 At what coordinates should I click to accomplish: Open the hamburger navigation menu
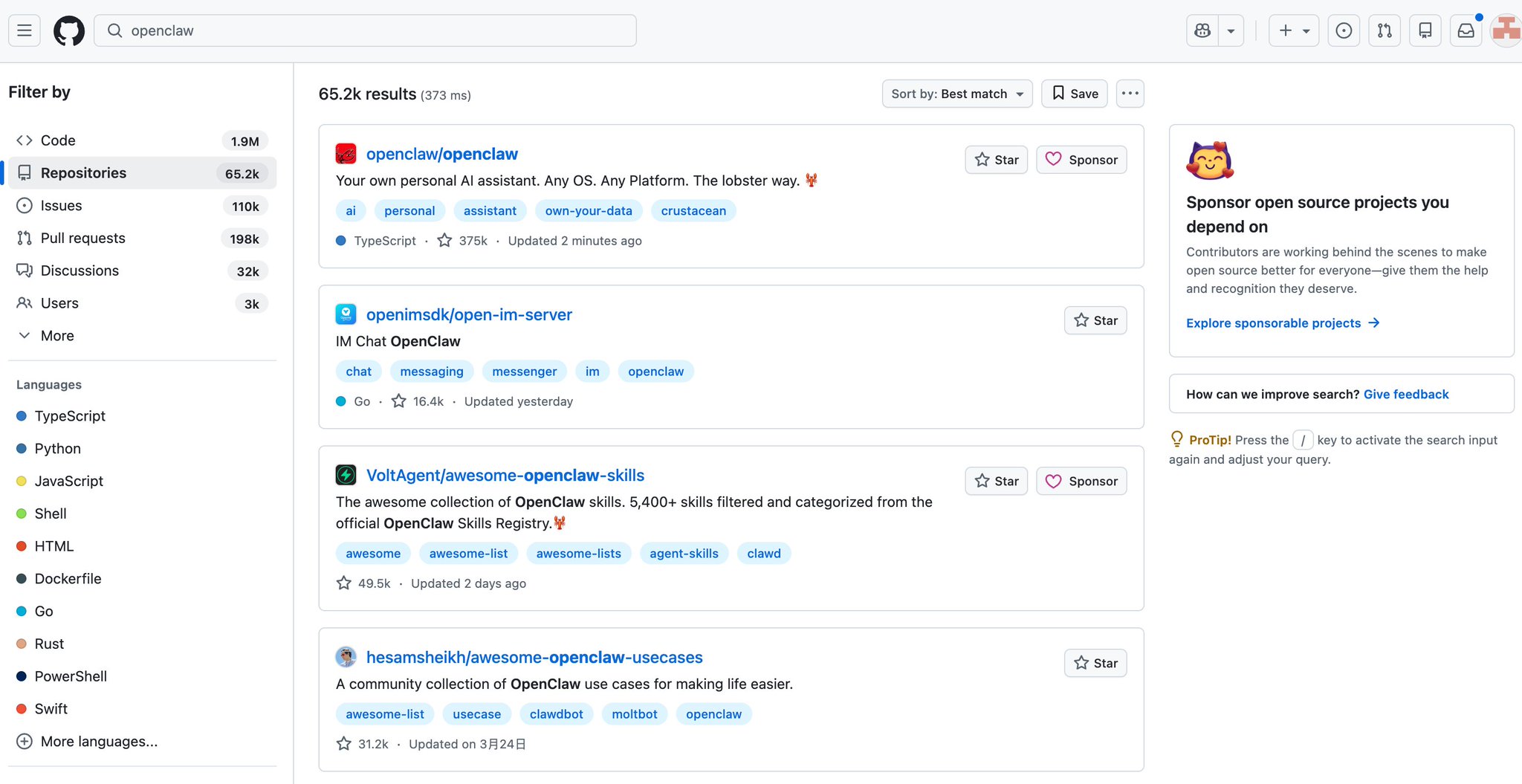(x=25, y=30)
